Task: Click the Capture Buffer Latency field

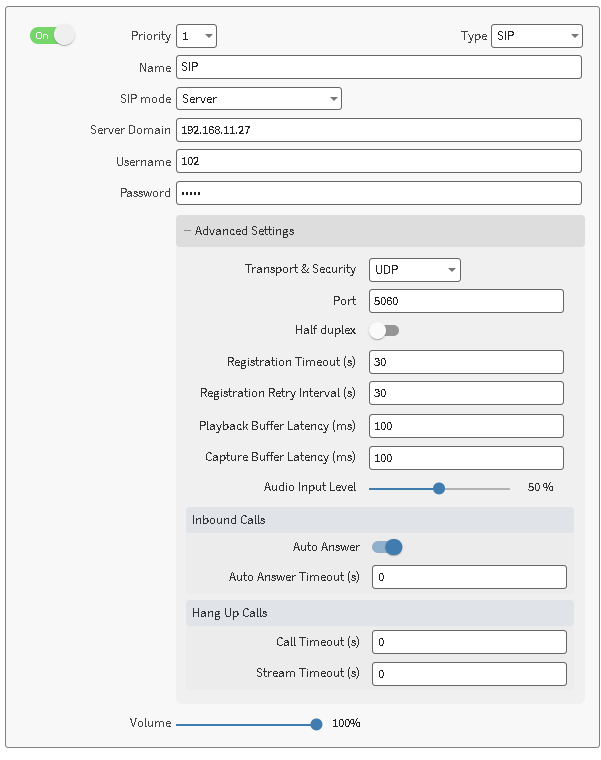Action: point(466,458)
